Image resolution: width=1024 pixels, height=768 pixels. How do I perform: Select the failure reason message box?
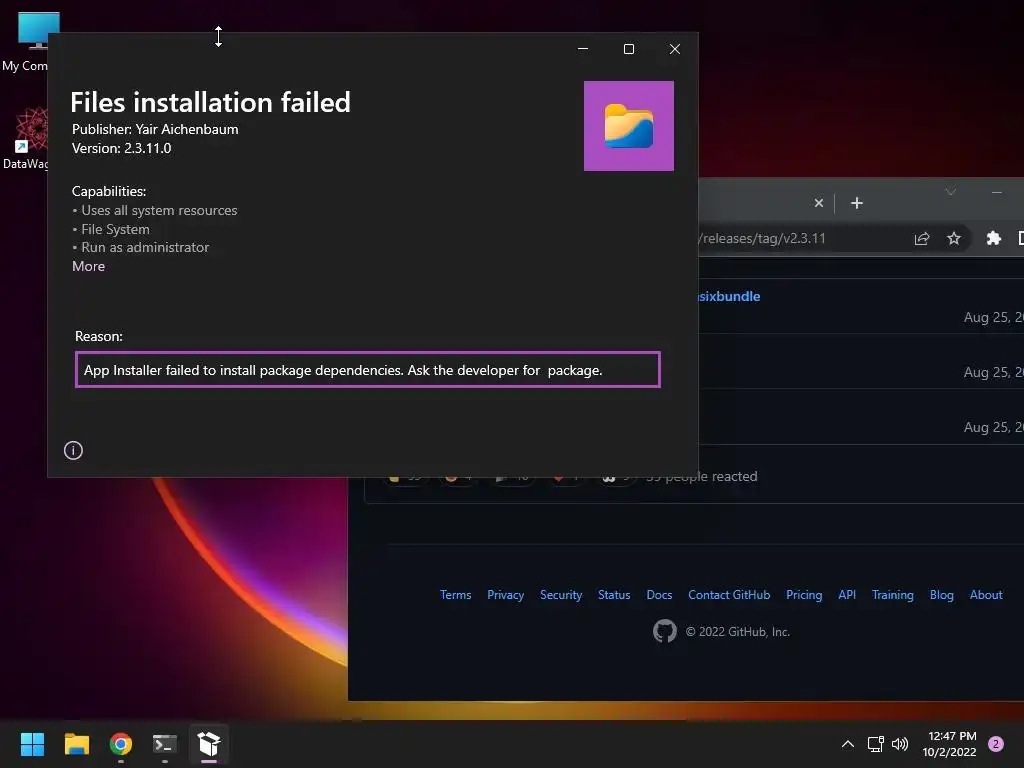pyautogui.click(x=368, y=370)
